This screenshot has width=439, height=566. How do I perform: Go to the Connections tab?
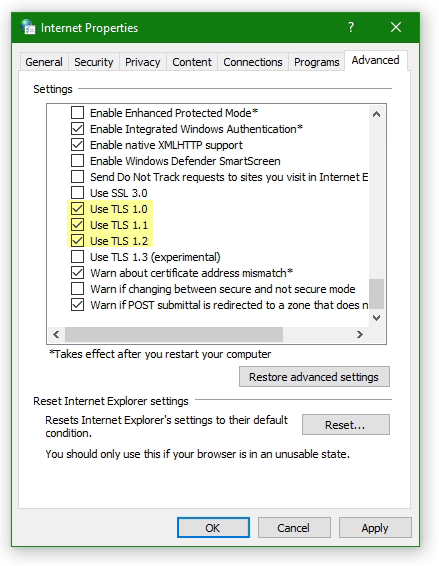pos(253,62)
